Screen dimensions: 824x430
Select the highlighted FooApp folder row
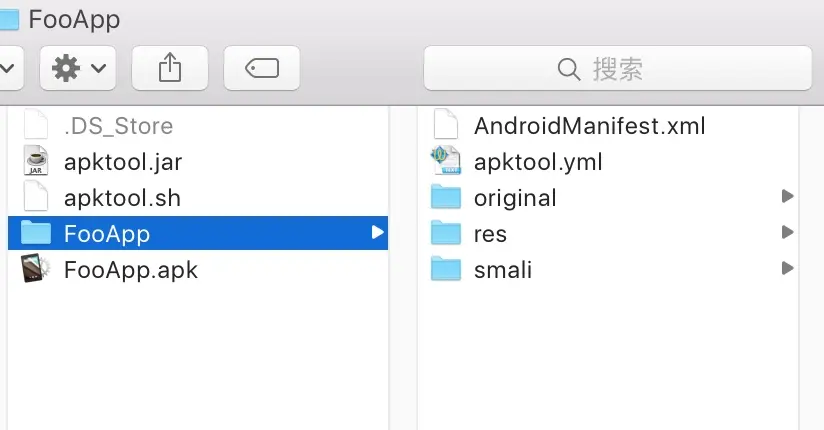198,233
